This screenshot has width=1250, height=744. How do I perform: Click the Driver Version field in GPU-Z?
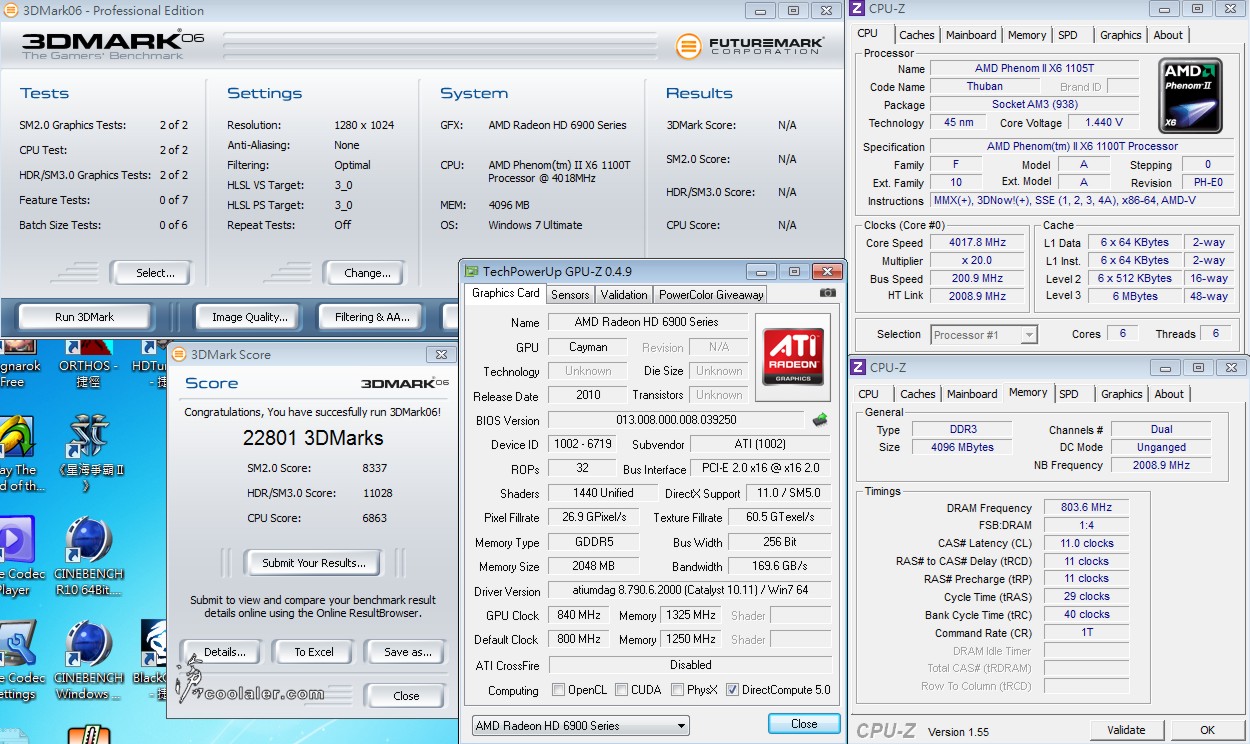[690, 591]
